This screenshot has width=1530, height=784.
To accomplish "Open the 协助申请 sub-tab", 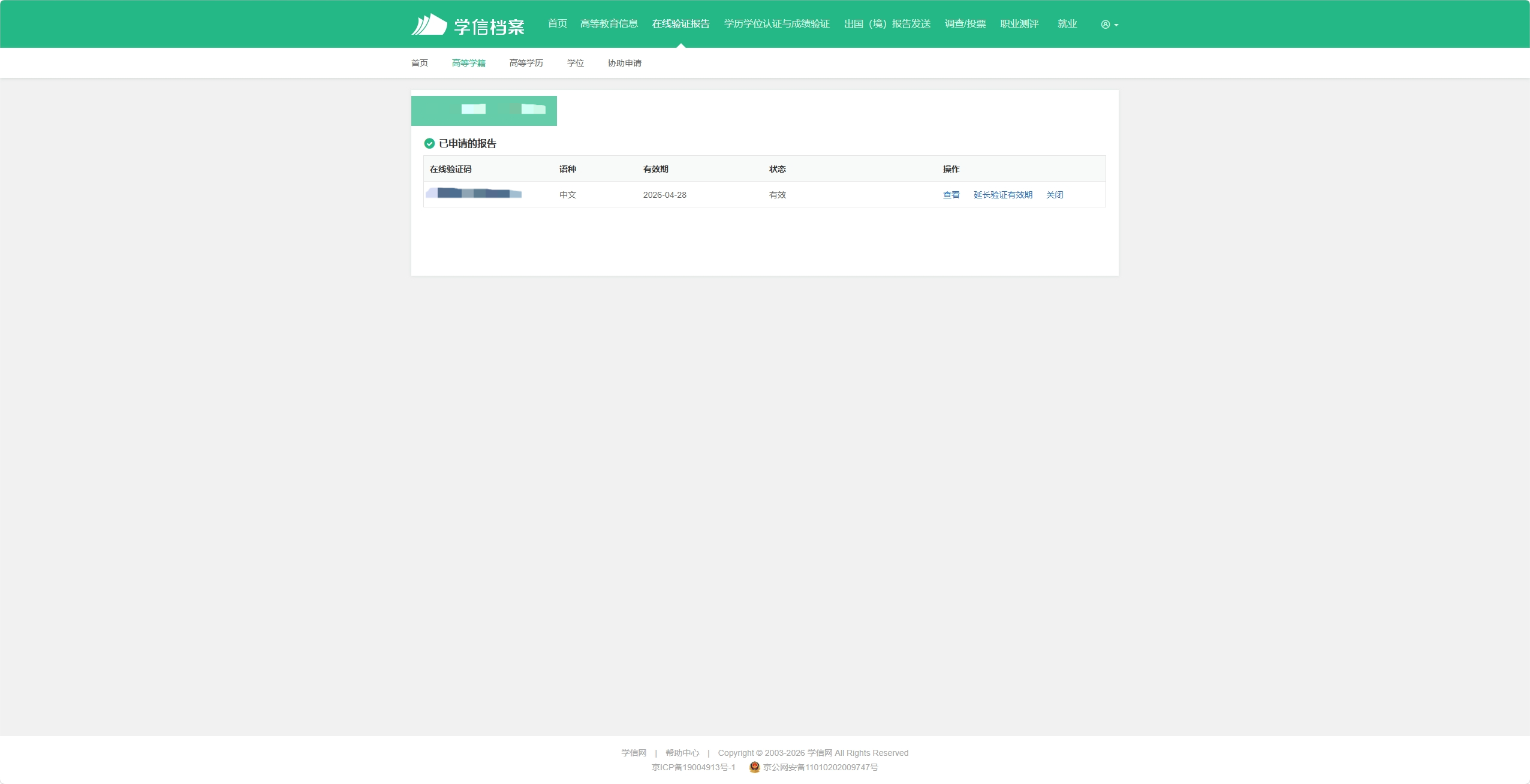I will tap(624, 63).
